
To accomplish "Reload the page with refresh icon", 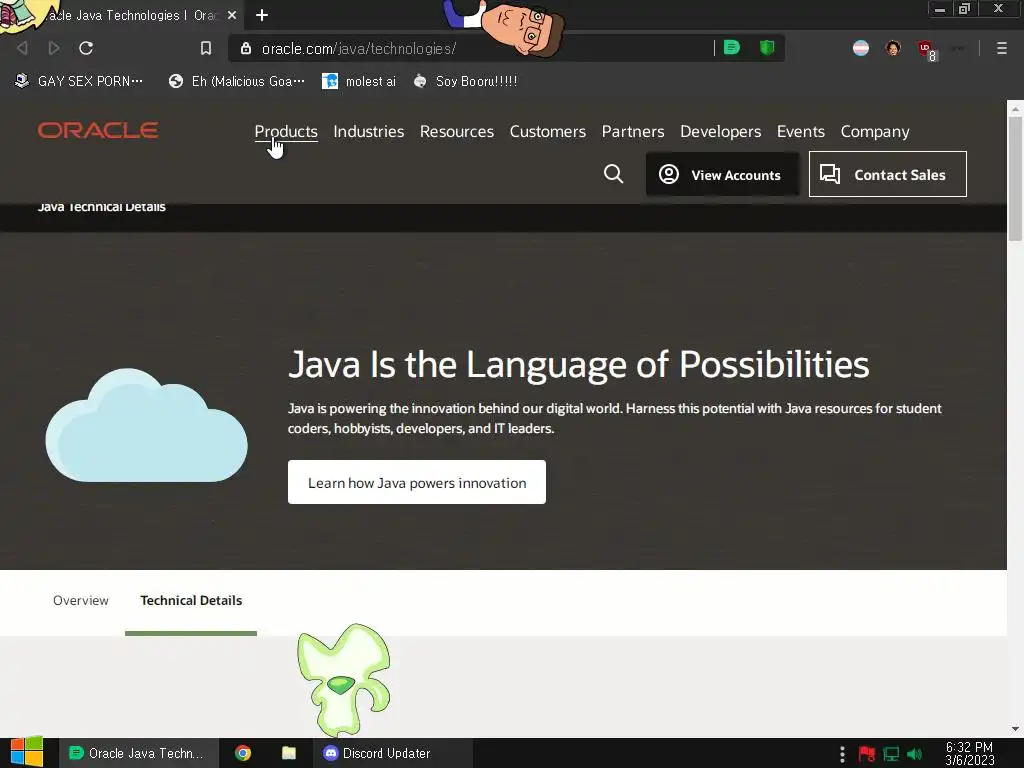I will point(86,48).
